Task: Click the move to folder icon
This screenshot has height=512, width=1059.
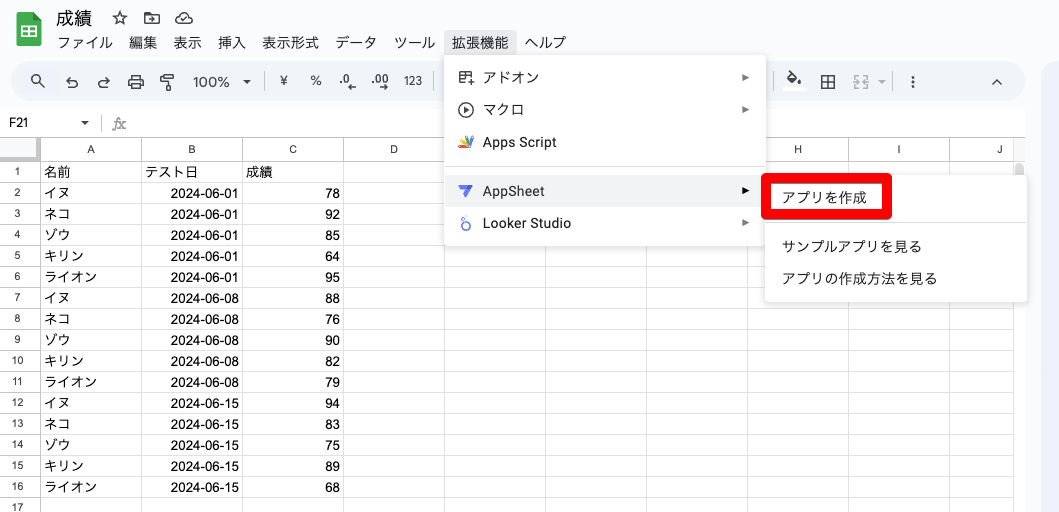Action: click(151, 18)
